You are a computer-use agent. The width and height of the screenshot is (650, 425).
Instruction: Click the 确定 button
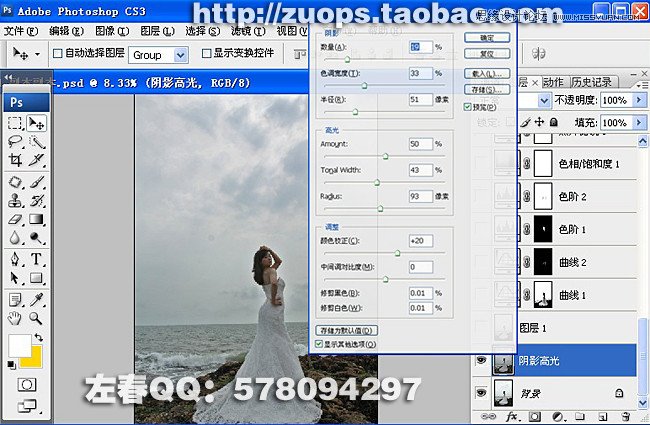coord(487,38)
